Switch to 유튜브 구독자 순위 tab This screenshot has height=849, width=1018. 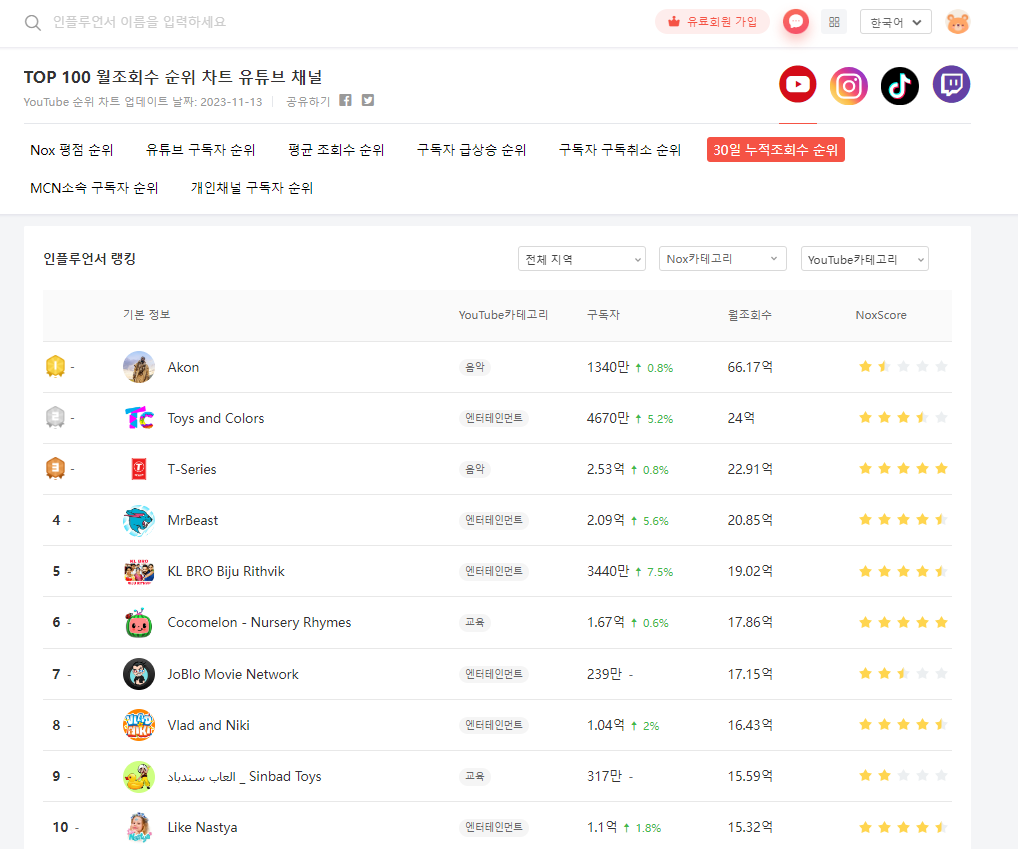[200, 150]
